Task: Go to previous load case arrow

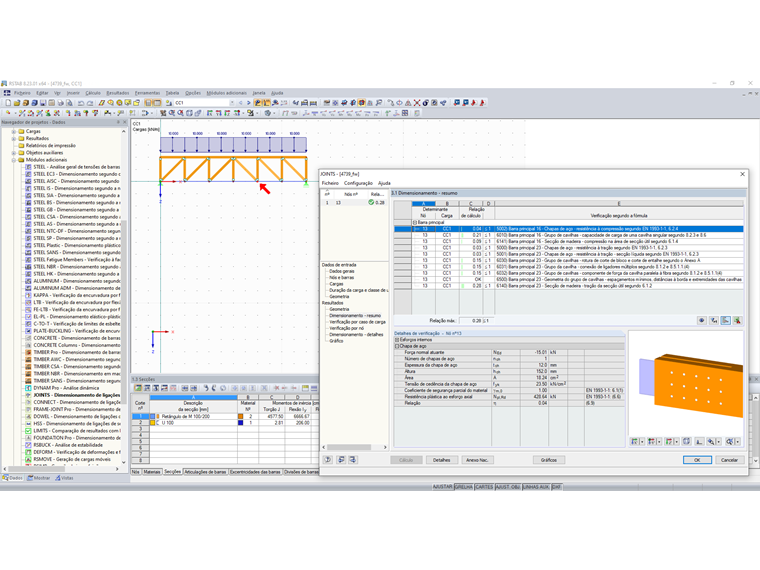Action: pos(241,103)
